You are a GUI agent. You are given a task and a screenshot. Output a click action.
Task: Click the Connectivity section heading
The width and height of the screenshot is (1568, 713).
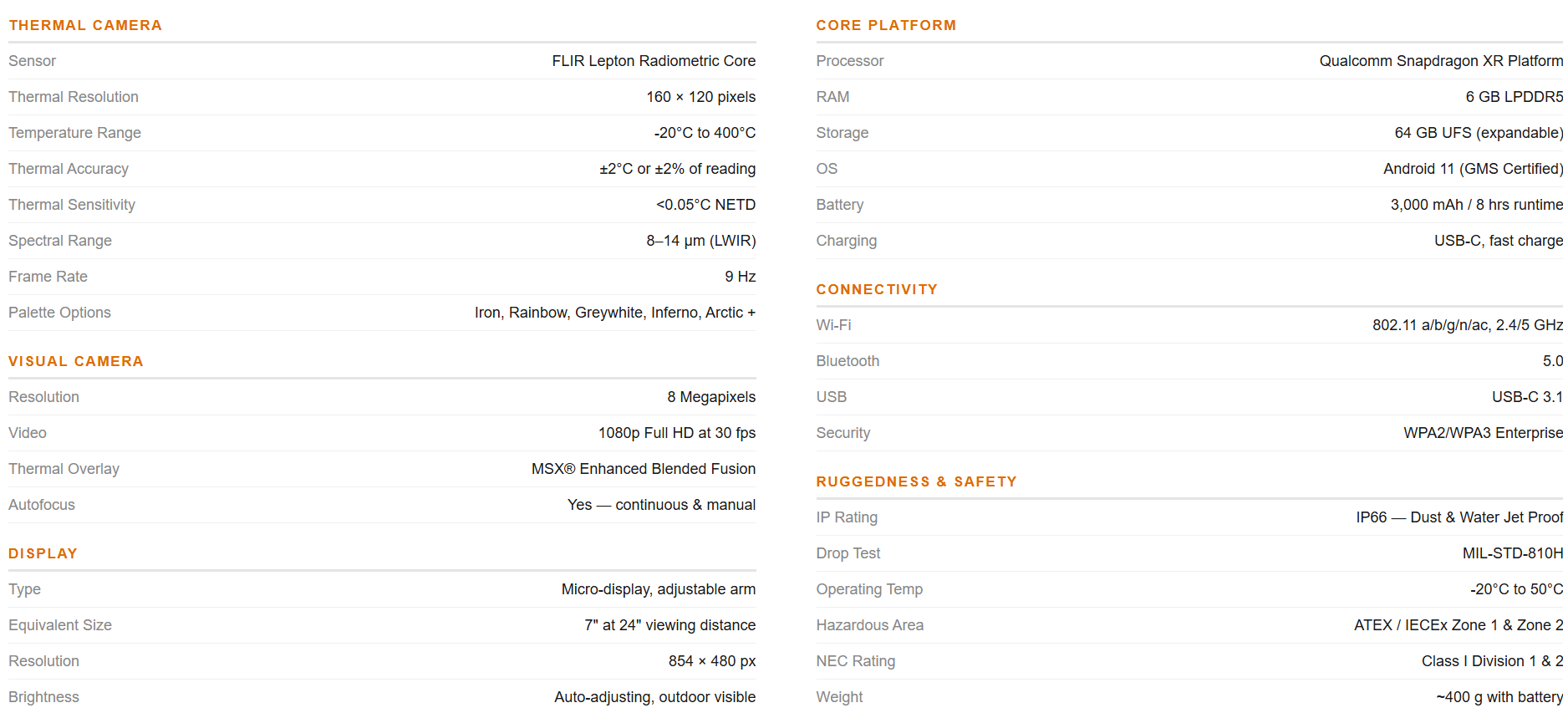pos(877,289)
